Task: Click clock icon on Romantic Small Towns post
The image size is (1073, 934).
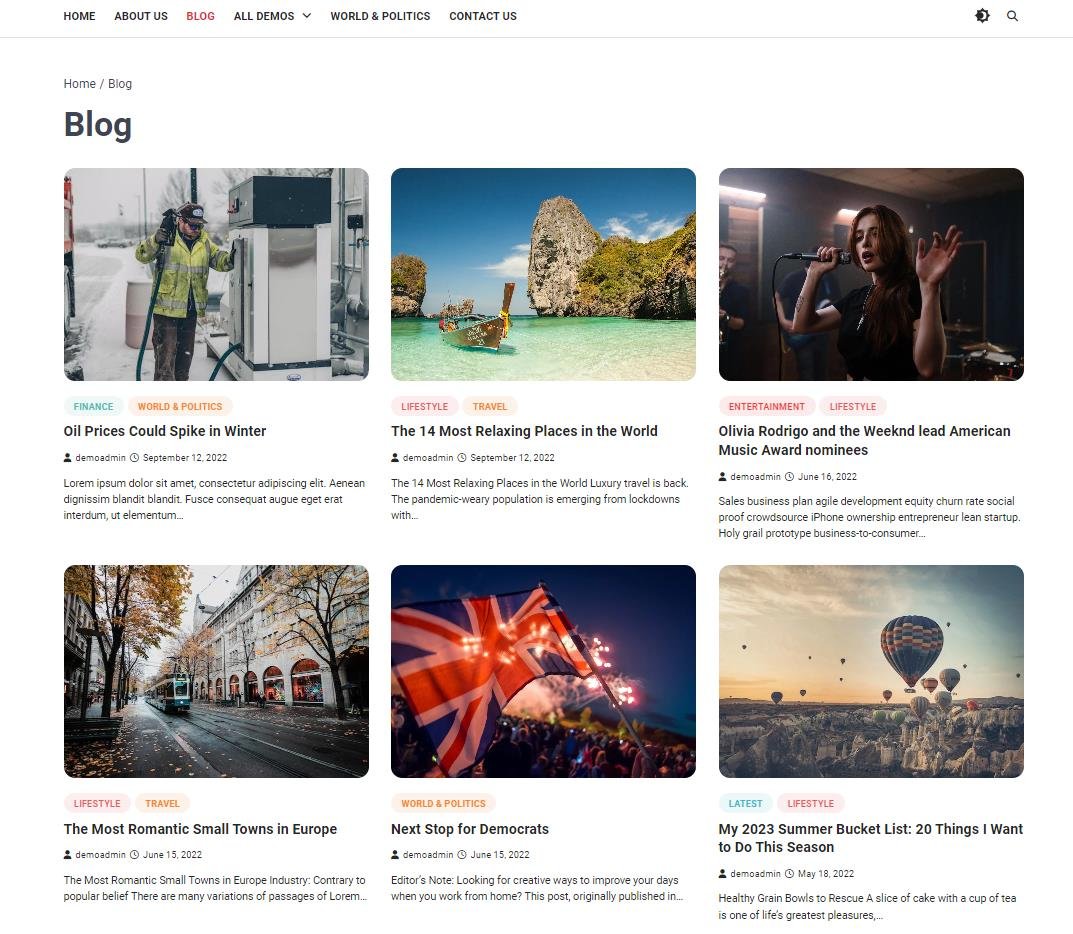Action: tap(135, 855)
